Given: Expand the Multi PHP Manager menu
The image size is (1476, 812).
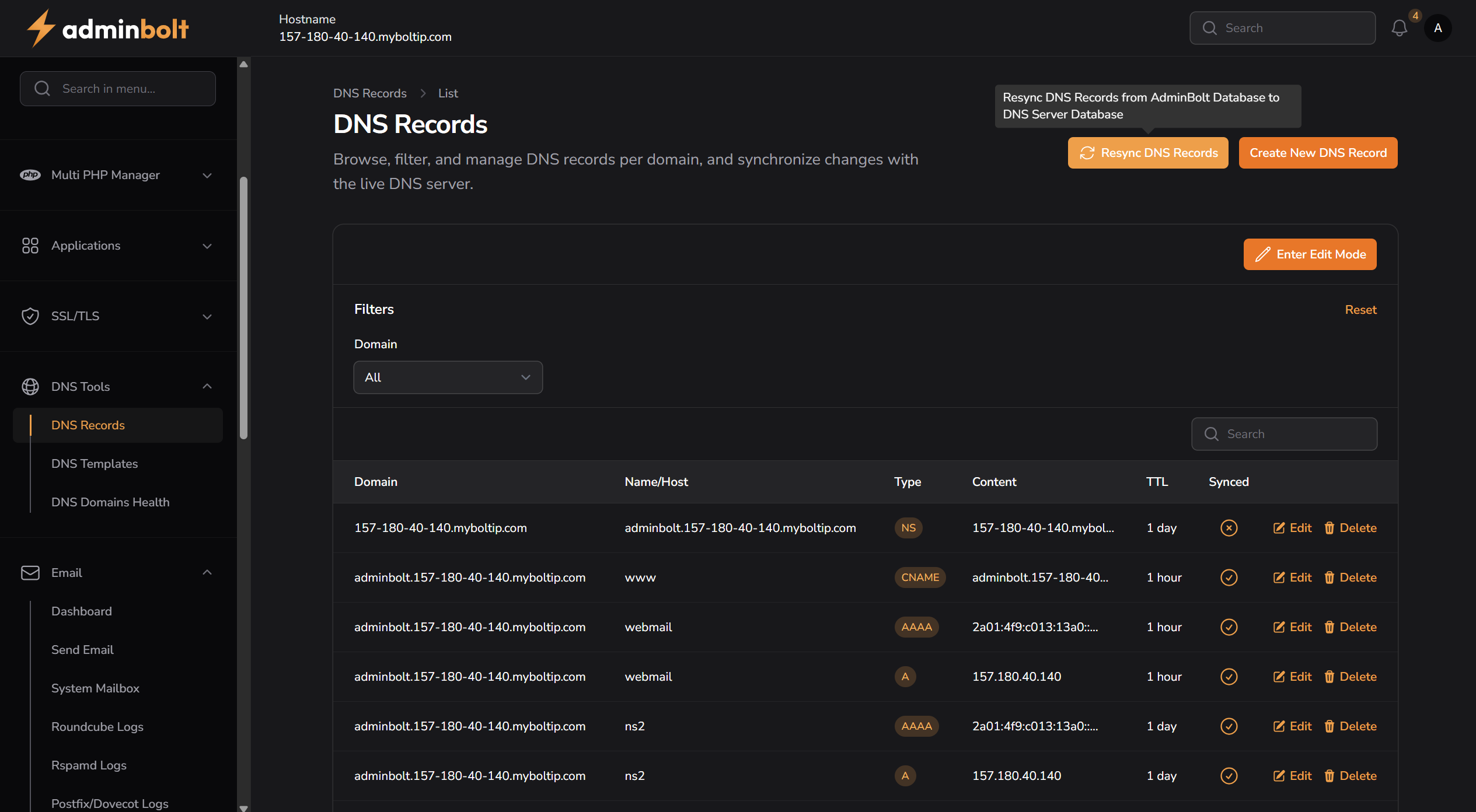Looking at the screenshot, I should 207,175.
